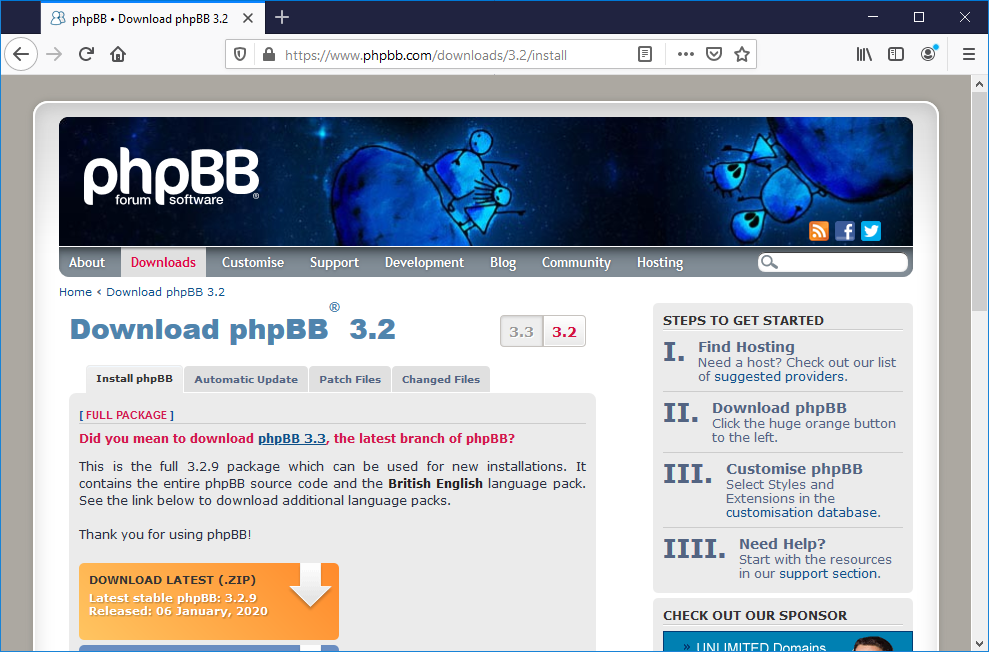The width and height of the screenshot is (989, 652).
Task: Open the Hosting menu item
Action: click(660, 262)
